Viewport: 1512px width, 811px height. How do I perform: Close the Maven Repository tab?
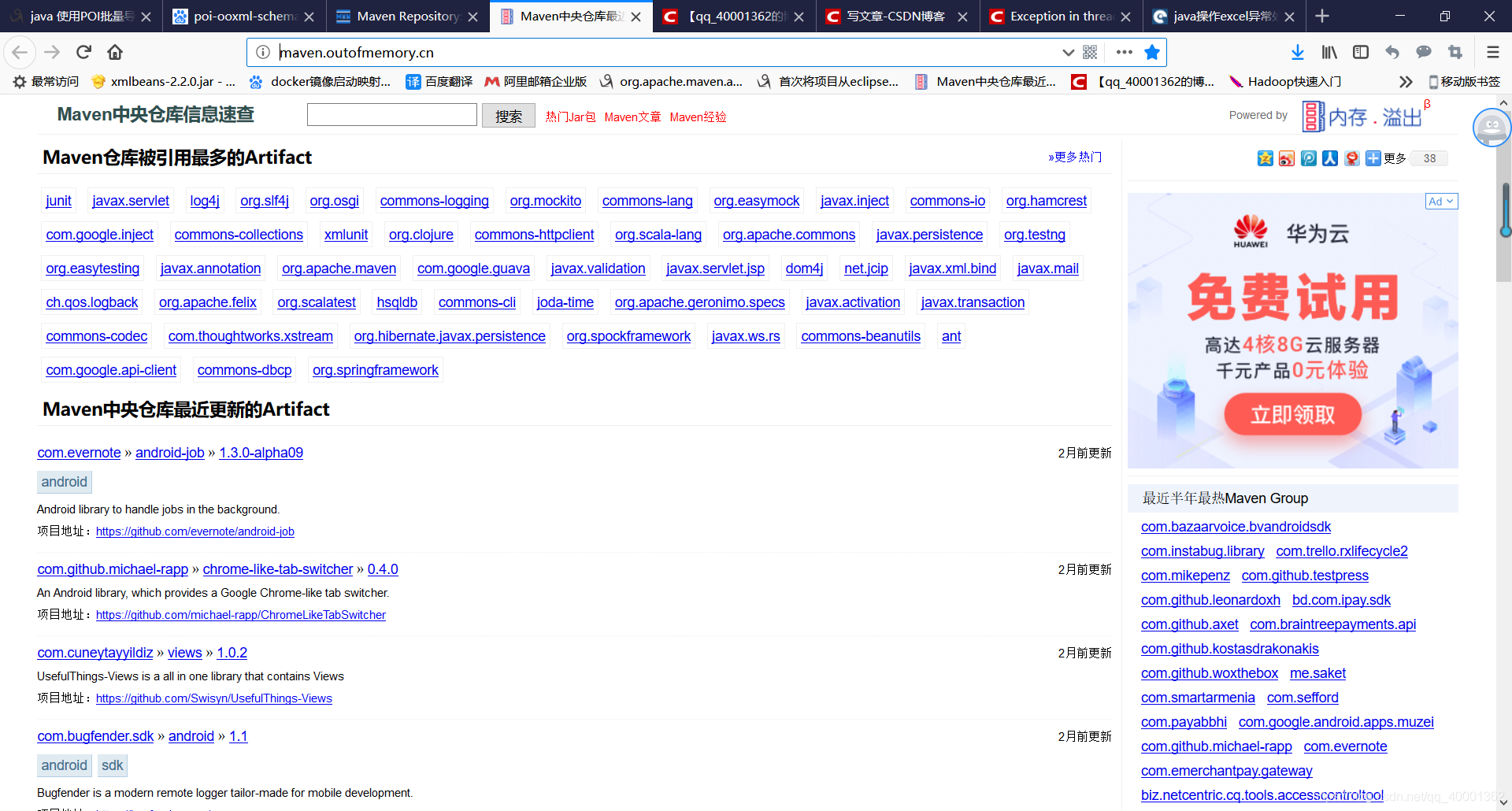pyautogui.click(x=472, y=17)
